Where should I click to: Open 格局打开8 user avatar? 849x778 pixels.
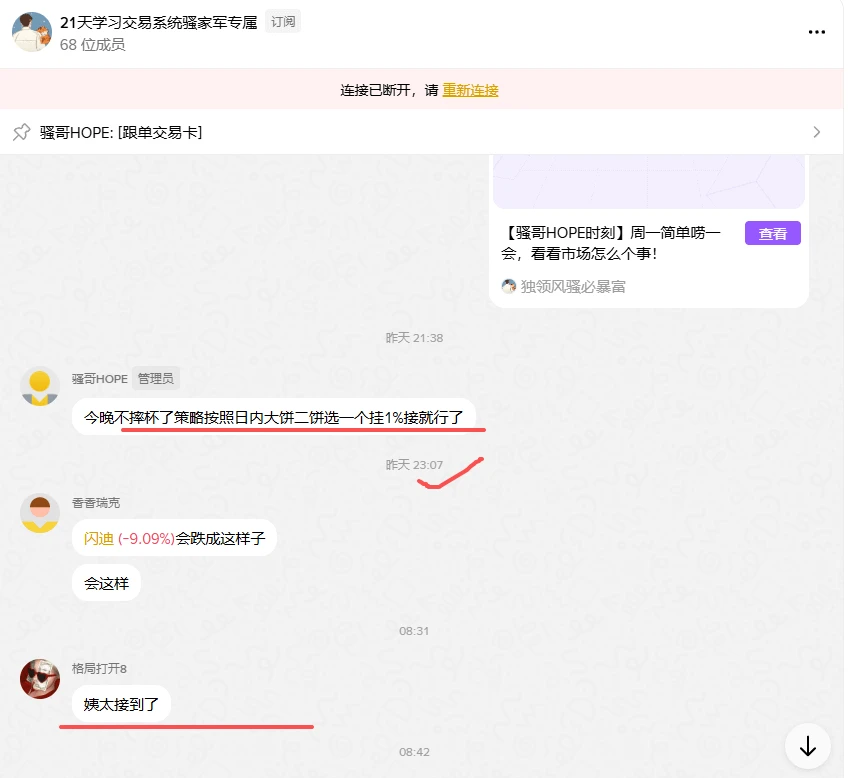[40, 678]
